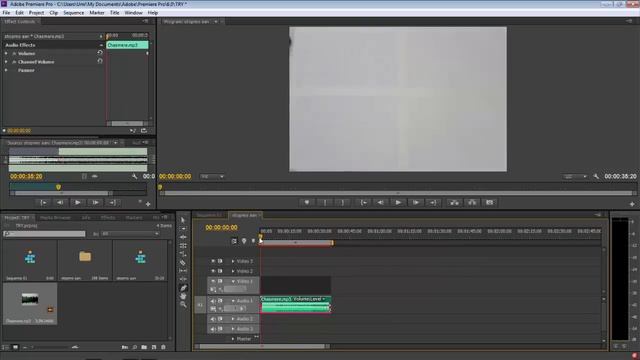
Task: Open the Program monitor settings wrench
Action: click(596, 176)
